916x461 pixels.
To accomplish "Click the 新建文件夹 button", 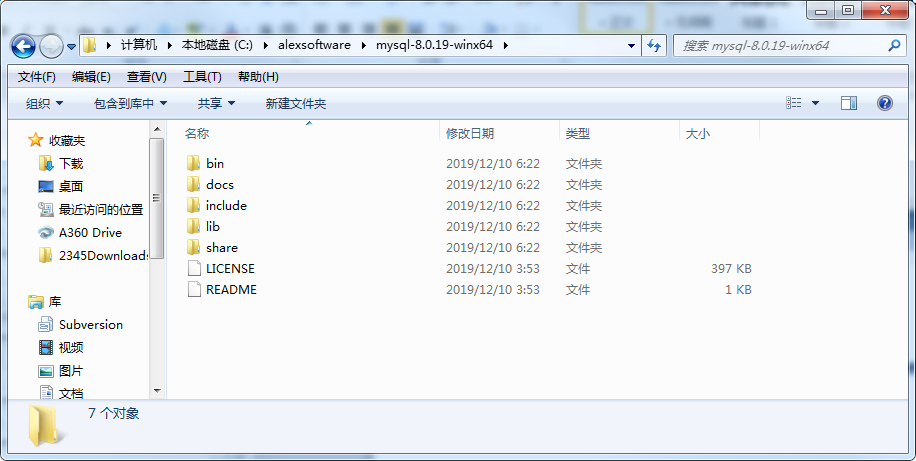I will point(296,103).
